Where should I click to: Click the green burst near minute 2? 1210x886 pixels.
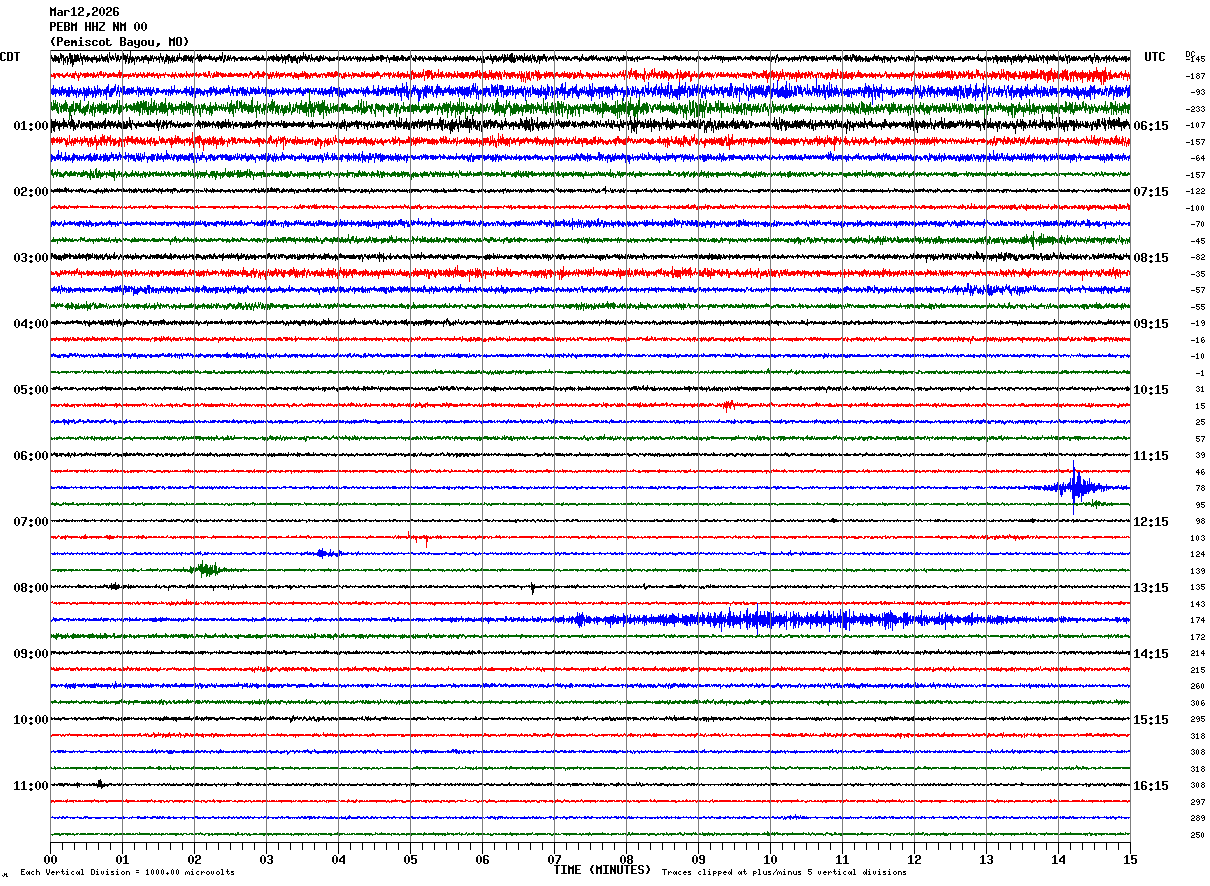[x=207, y=570]
